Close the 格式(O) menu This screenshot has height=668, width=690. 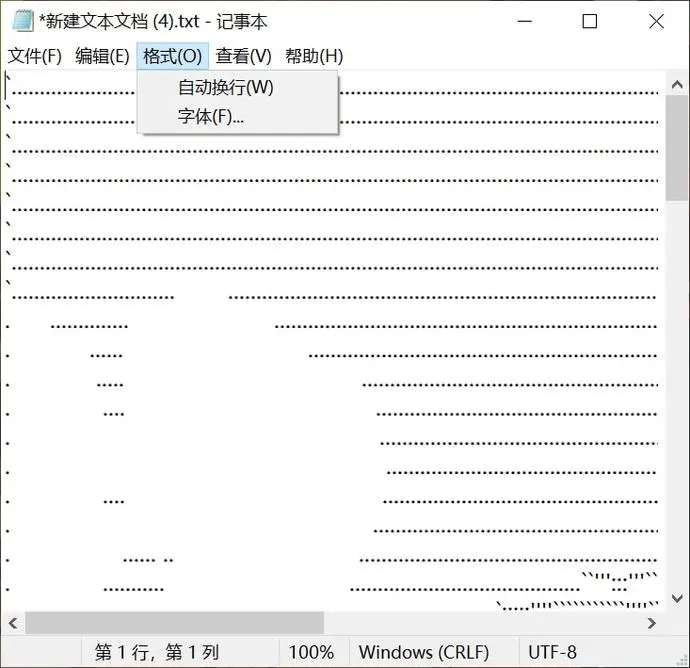(x=172, y=56)
